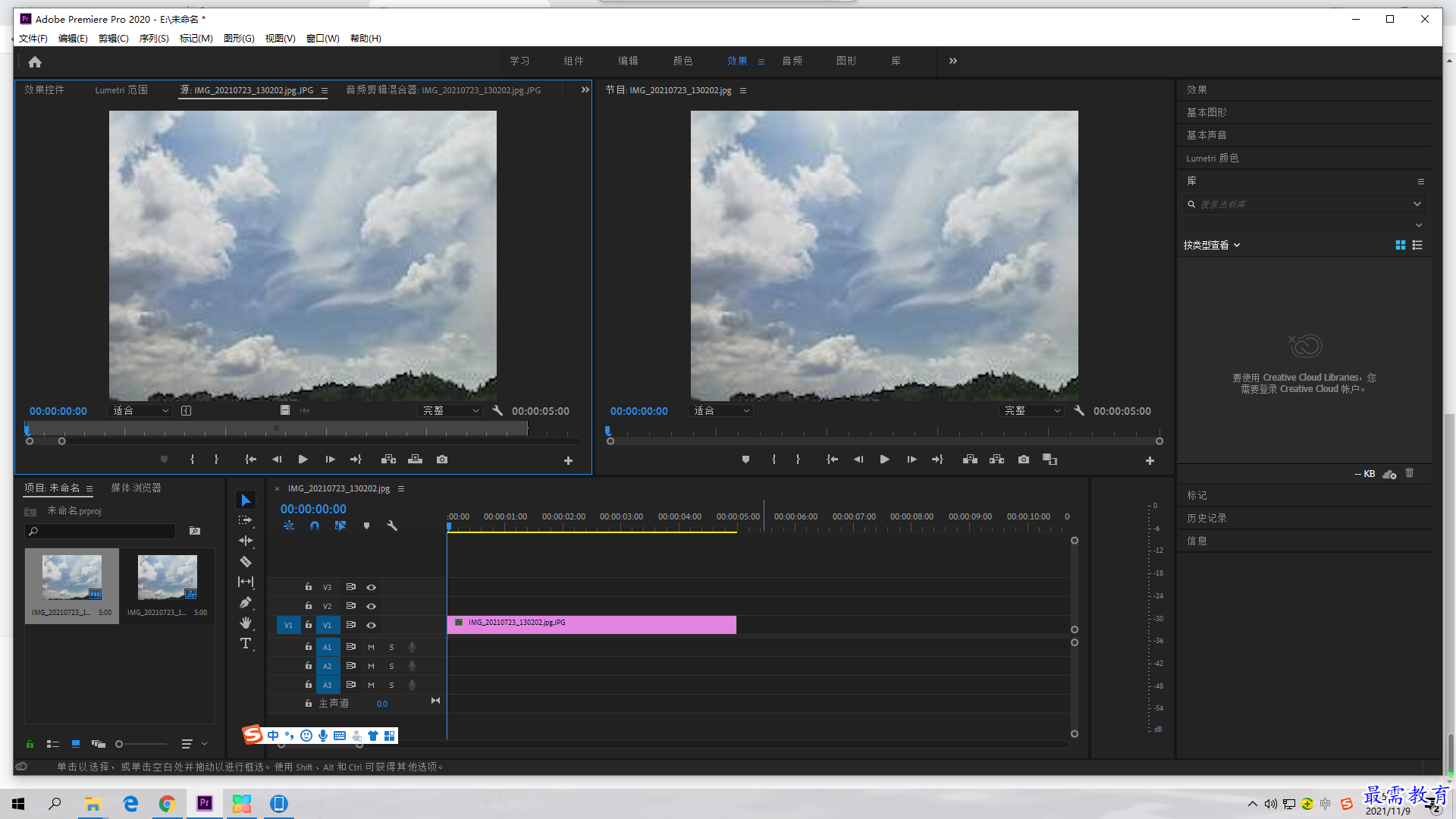Click Overwrite button in source monitor
The width and height of the screenshot is (1456, 819).
415,460
